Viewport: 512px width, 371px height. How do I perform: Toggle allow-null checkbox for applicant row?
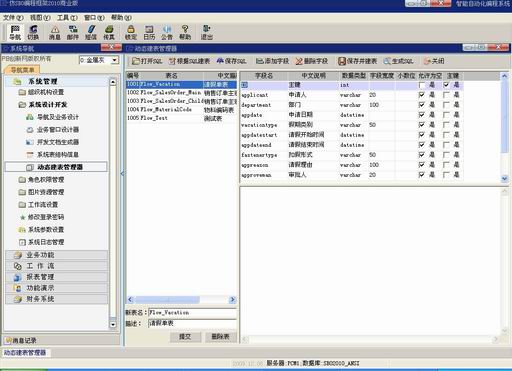(x=422, y=95)
